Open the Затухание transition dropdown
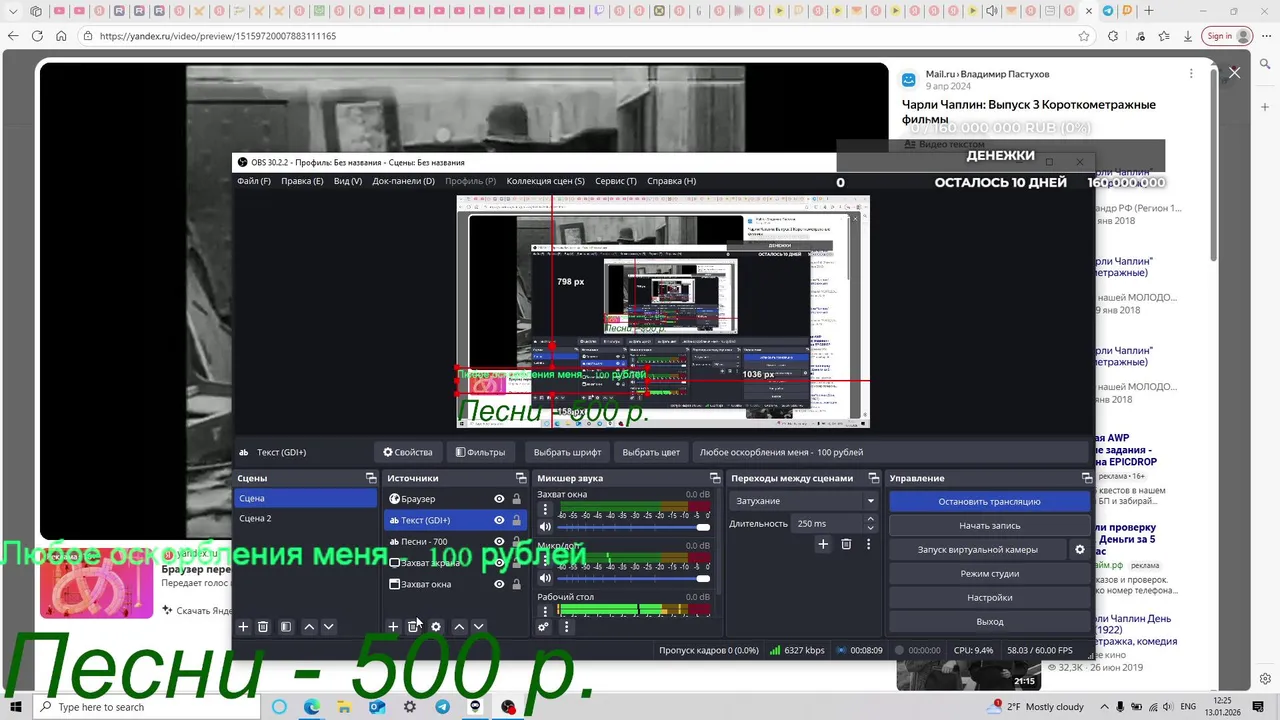The height and width of the screenshot is (720, 1280). 804,501
